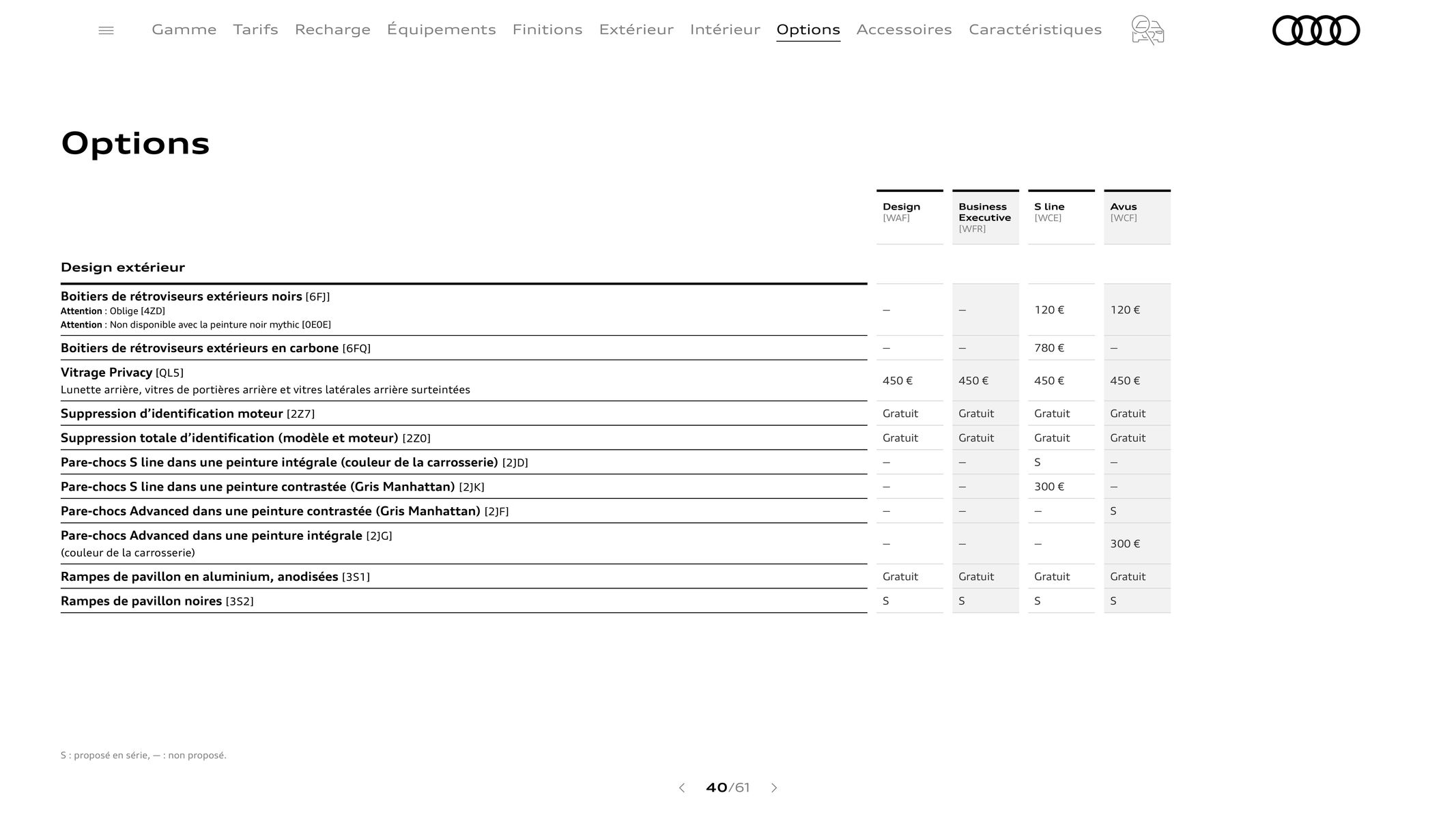Screen dimensions: 1456x819
Task: Click the noir mythic [0E0E] warning note
Action: coord(196,325)
